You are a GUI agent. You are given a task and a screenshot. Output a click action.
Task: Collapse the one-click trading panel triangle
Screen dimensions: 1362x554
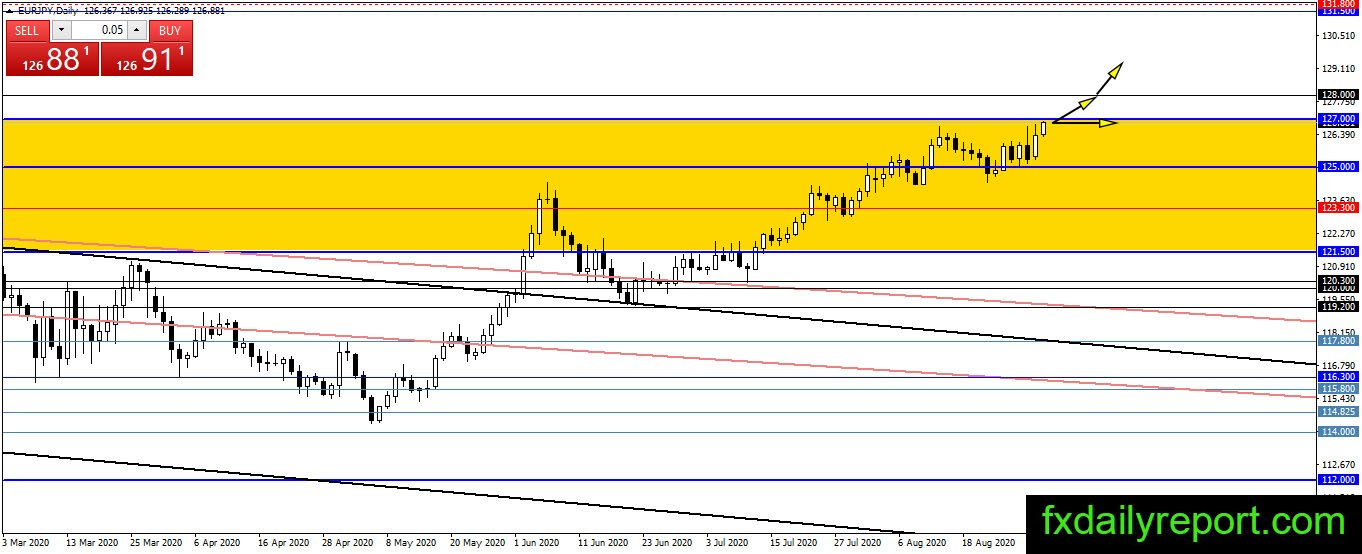[8, 10]
